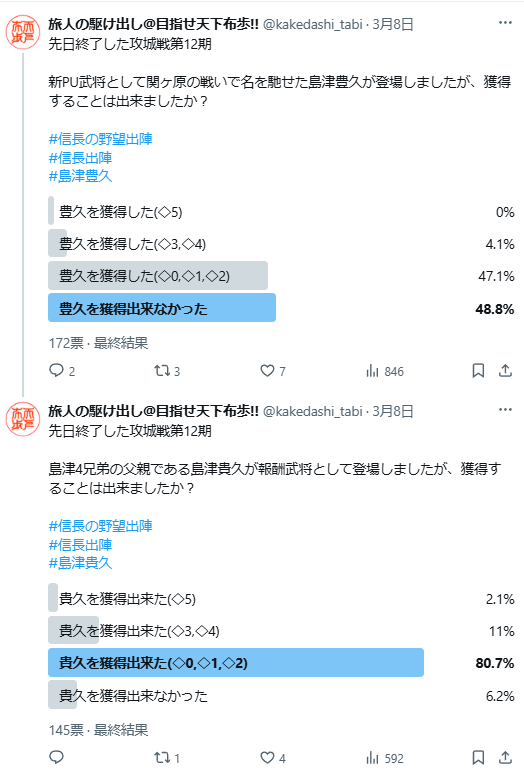The height and width of the screenshot is (775, 524).
Task: Reply to the 島津貴久 poll tweet
Action: pyautogui.click(x=56, y=757)
